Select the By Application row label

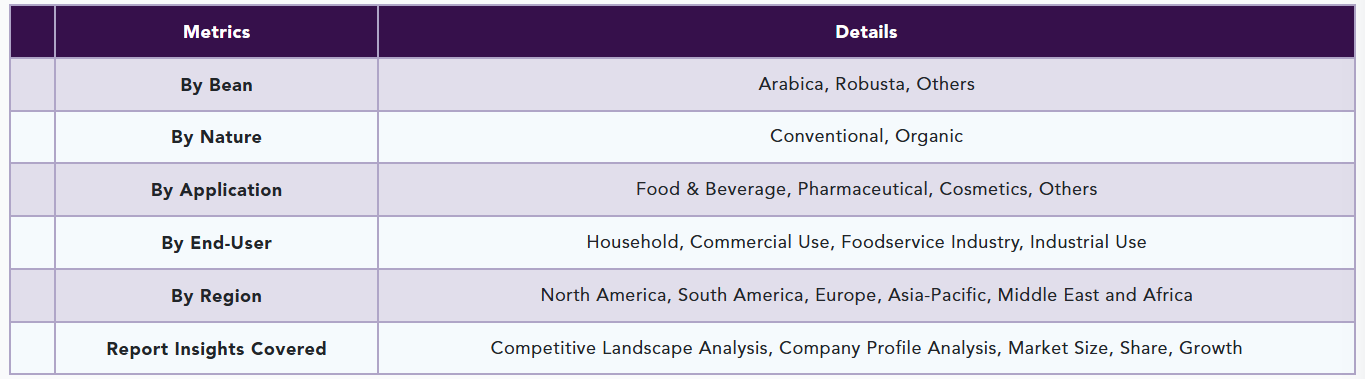pos(216,190)
